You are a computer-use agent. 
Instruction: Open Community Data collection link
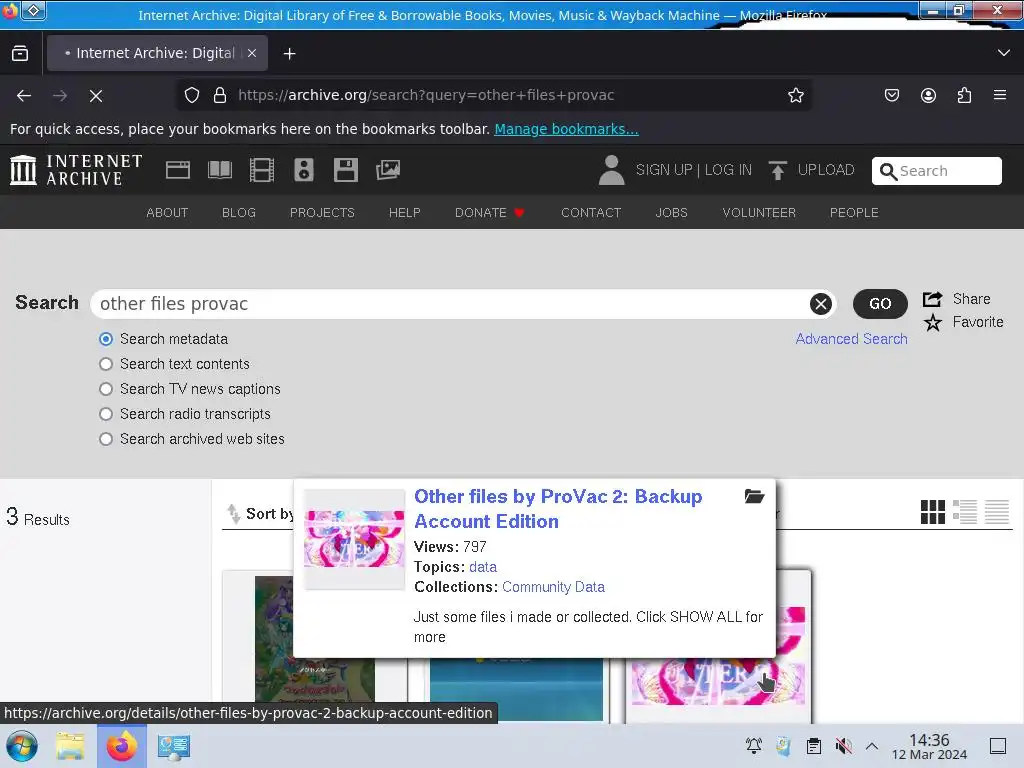click(x=554, y=587)
